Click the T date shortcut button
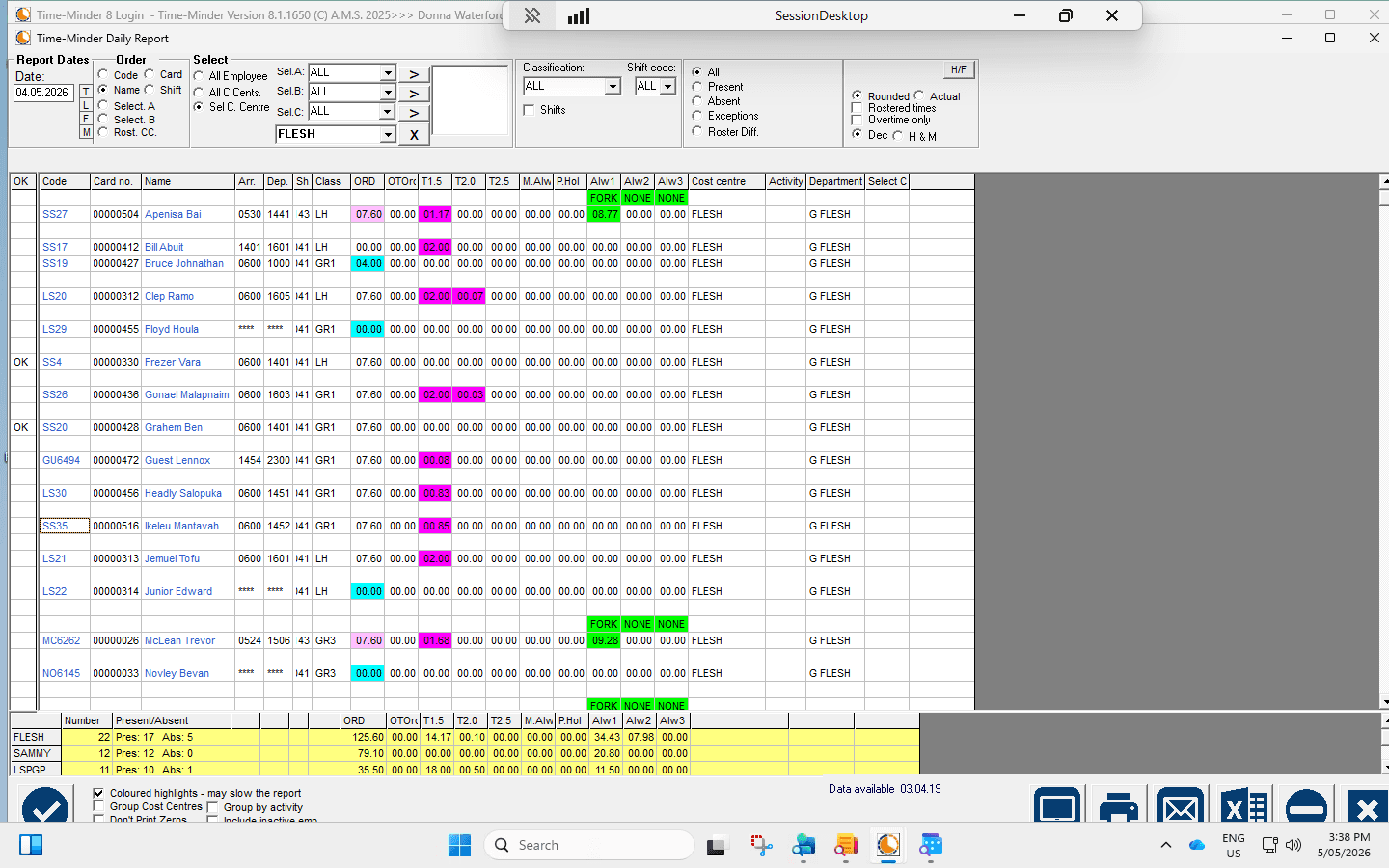 pos(86,92)
